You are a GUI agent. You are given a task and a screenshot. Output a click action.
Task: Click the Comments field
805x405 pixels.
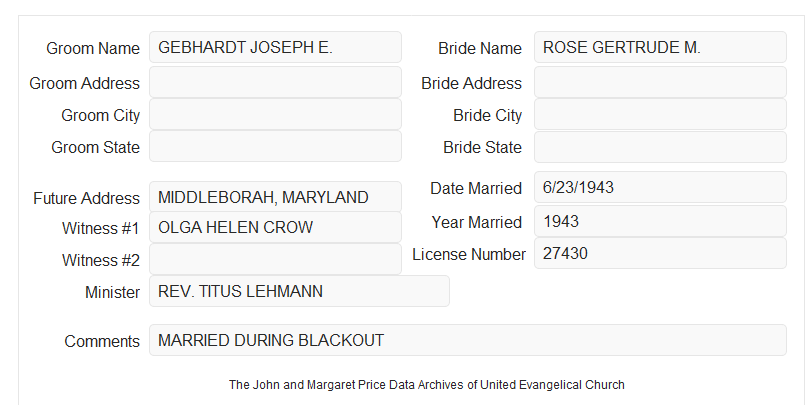click(x=468, y=340)
